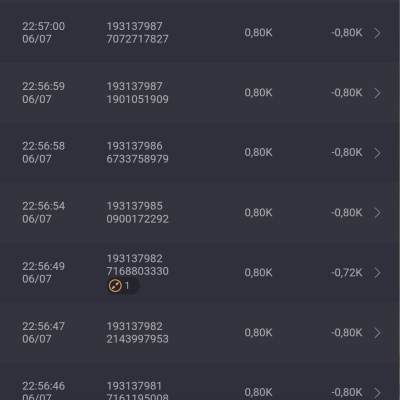Open details arrow for 22:57:00 entry
This screenshot has height=400, width=400.
pyautogui.click(x=377, y=33)
